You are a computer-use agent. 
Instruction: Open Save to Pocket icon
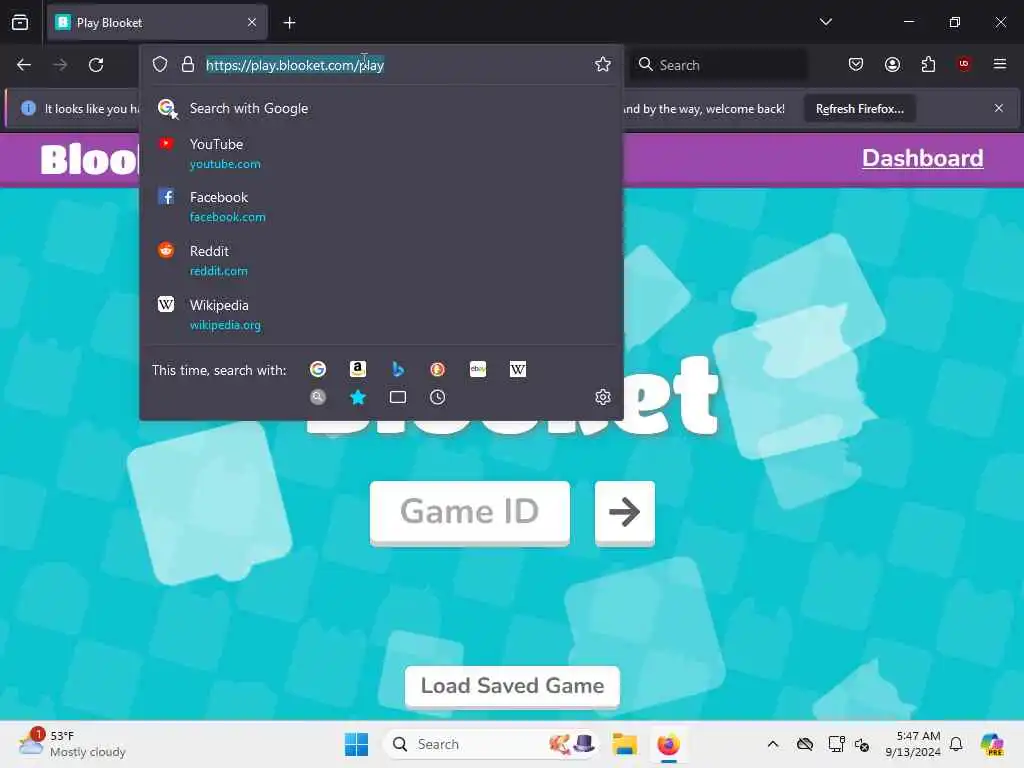pos(856,64)
